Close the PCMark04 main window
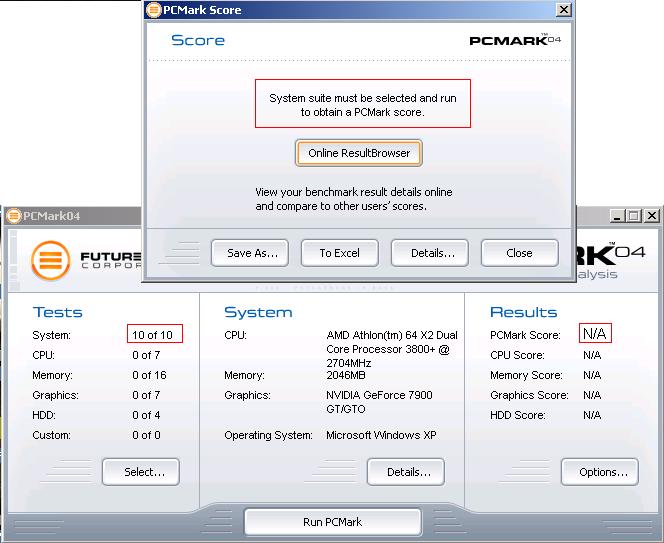664x543 pixels. pos(652,216)
